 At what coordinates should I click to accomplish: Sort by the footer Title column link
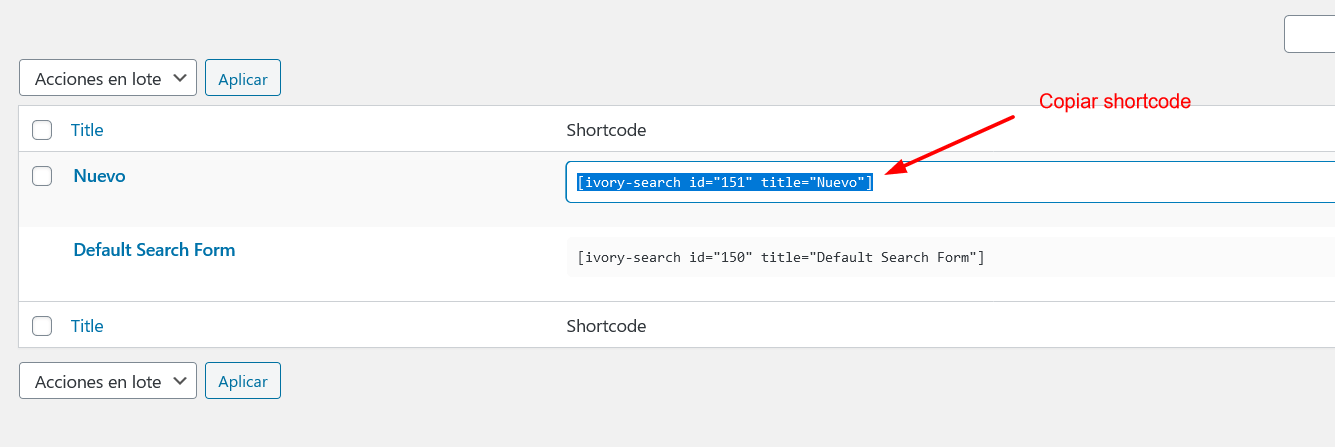(87, 326)
